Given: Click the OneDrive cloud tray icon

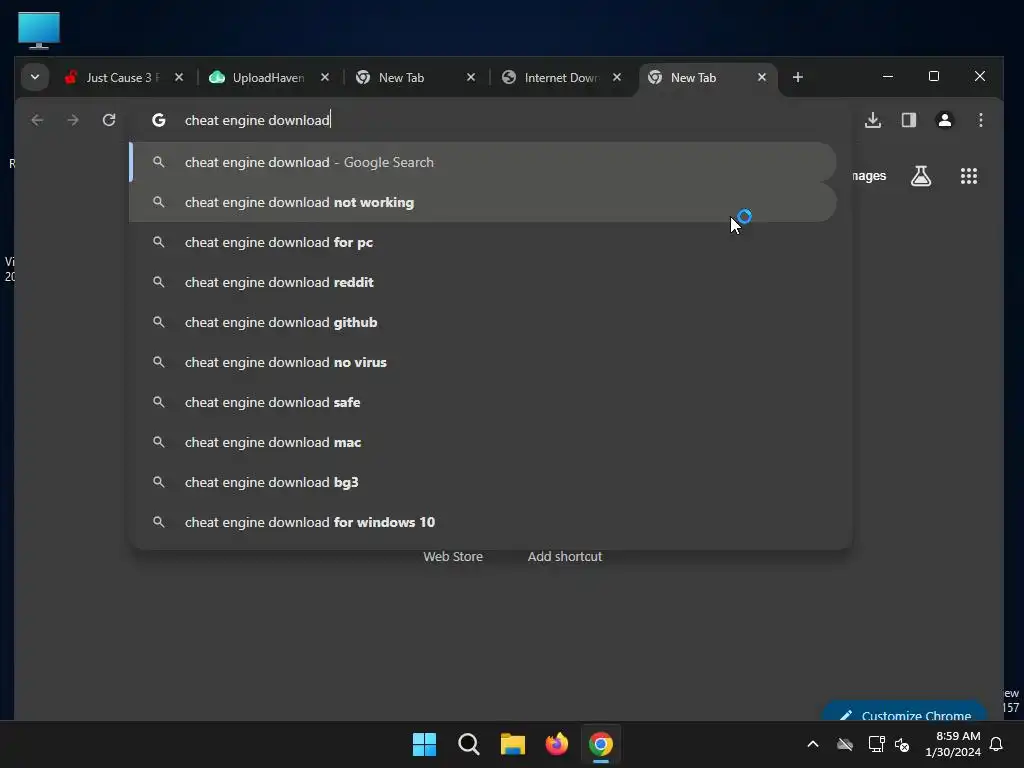Looking at the screenshot, I should [845, 744].
